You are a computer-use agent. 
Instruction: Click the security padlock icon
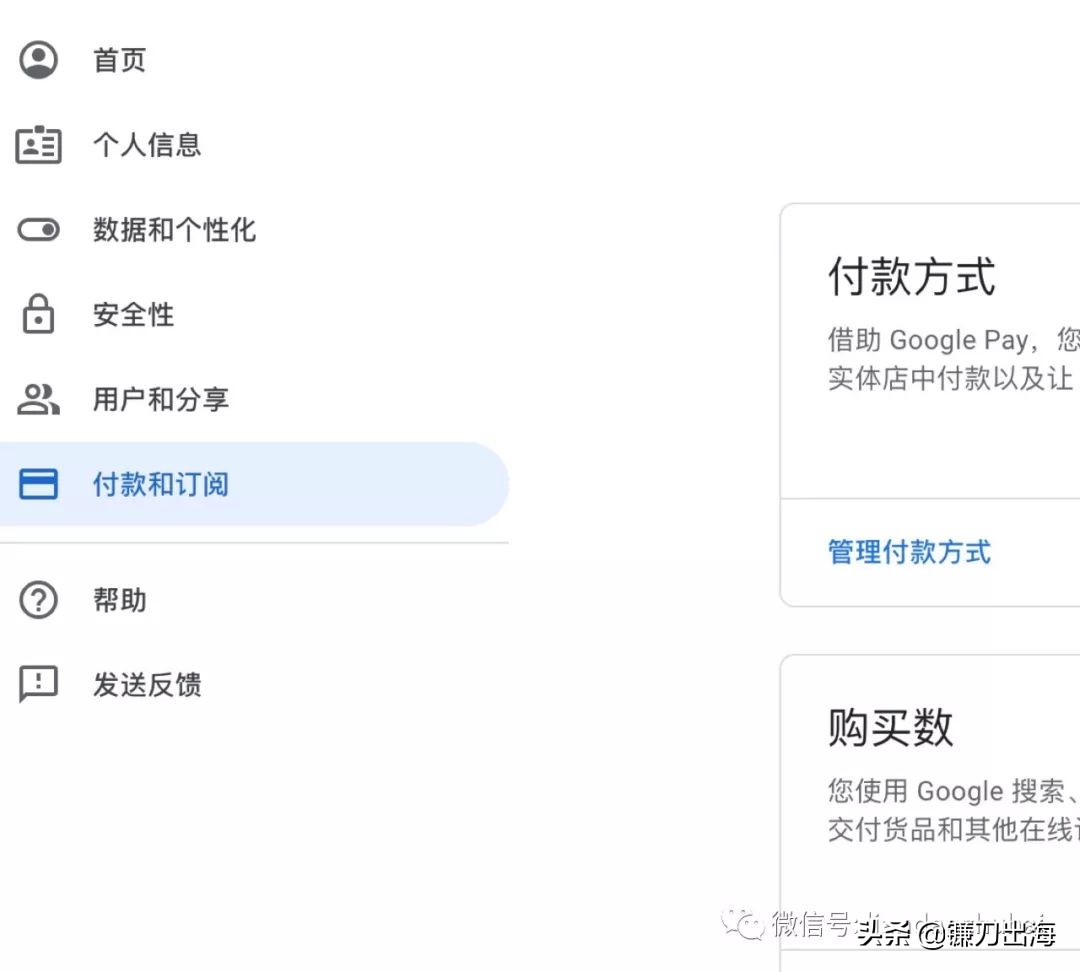pyautogui.click(x=38, y=314)
